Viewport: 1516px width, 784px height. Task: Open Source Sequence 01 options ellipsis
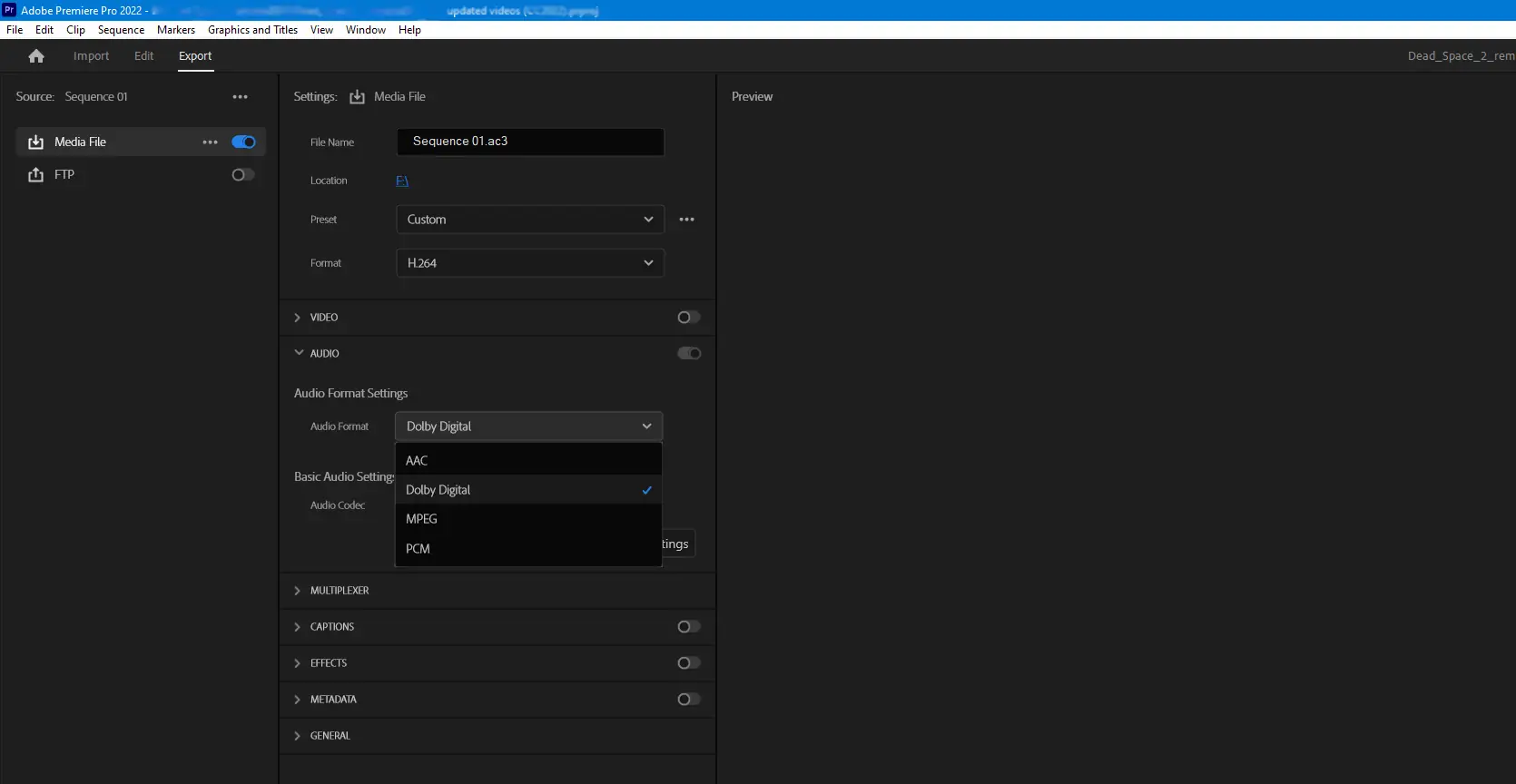pyautogui.click(x=240, y=97)
